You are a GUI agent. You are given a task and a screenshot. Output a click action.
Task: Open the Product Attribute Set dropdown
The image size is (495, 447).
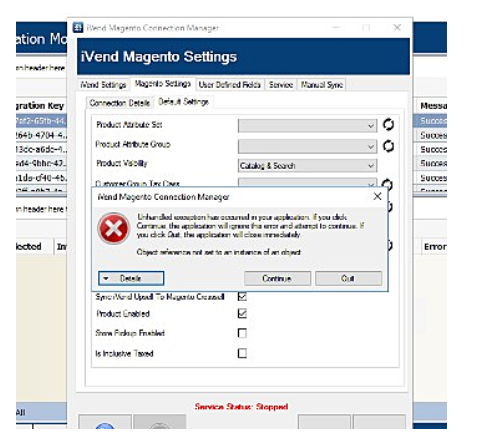(307, 126)
